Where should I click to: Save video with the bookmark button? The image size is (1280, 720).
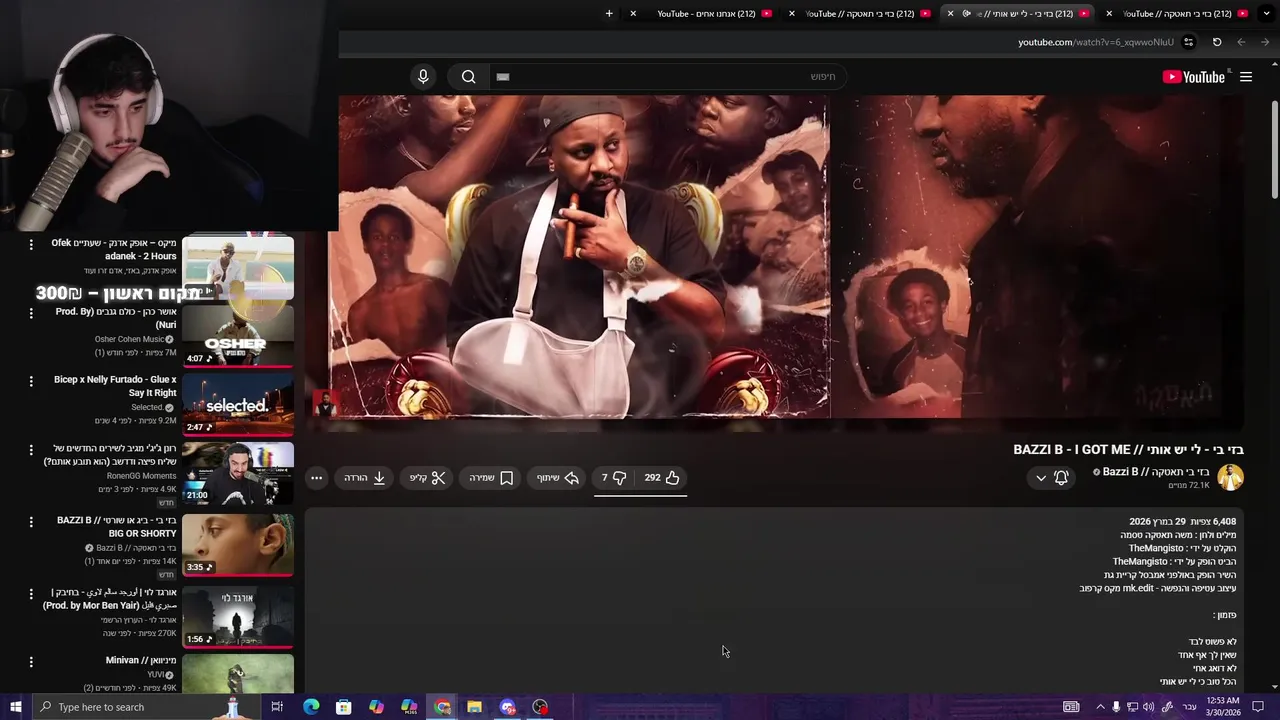pyautogui.click(x=491, y=478)
